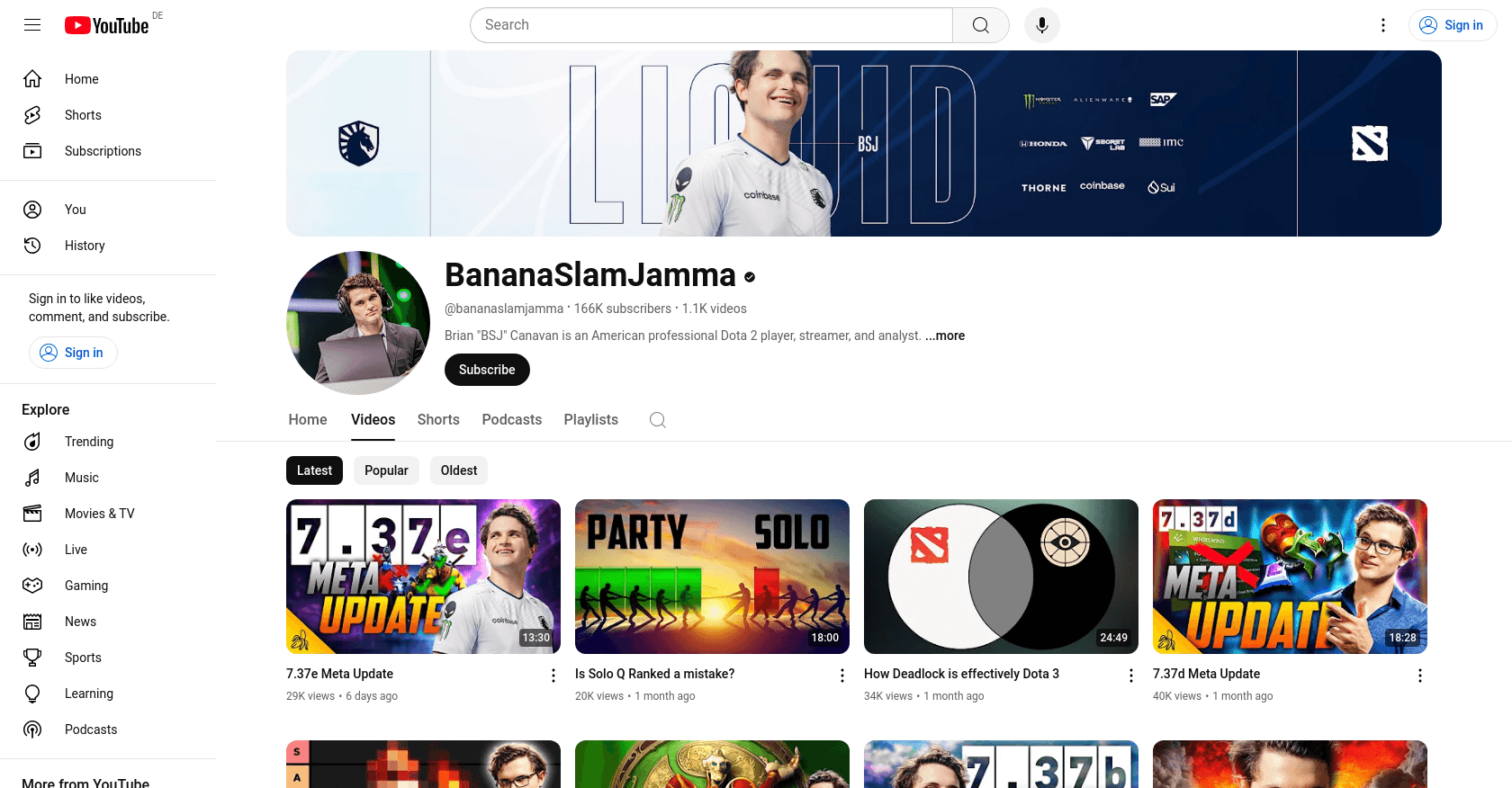The height and width of the screenshot is (788, 1512).
Task: Open History in the sidebar
Action: click(85, 246)
